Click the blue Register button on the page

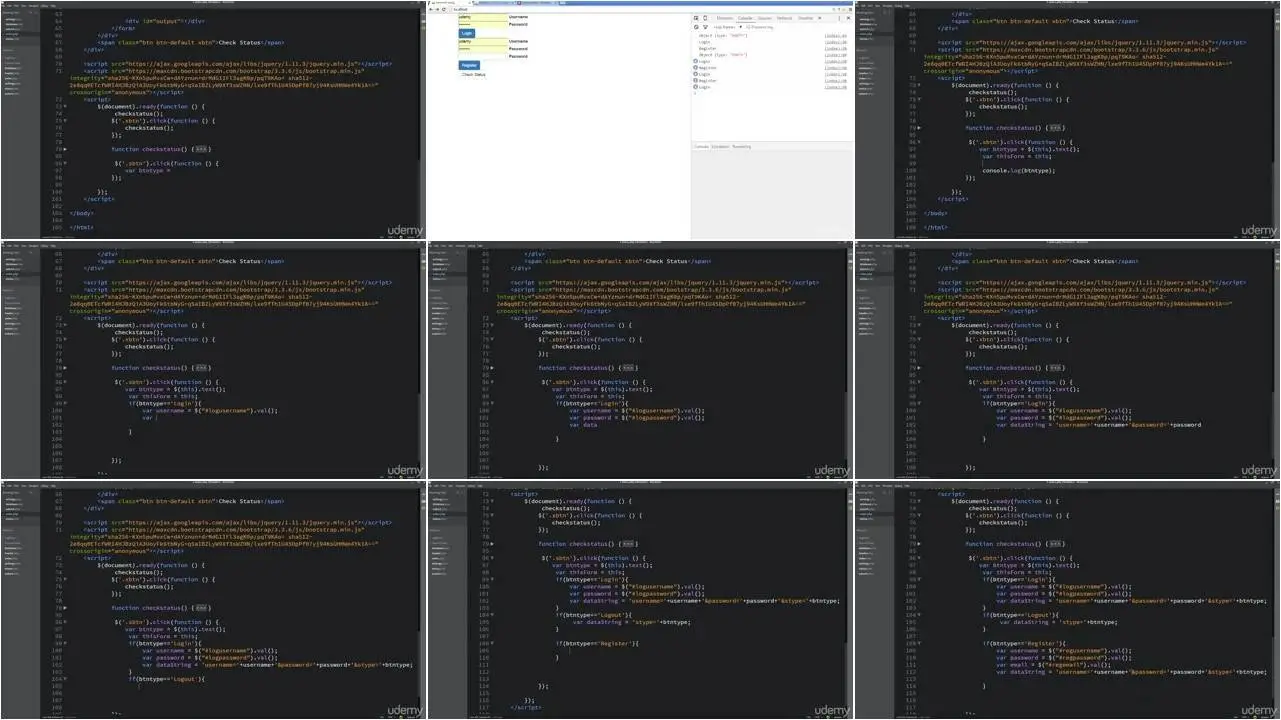click(469, 65)
